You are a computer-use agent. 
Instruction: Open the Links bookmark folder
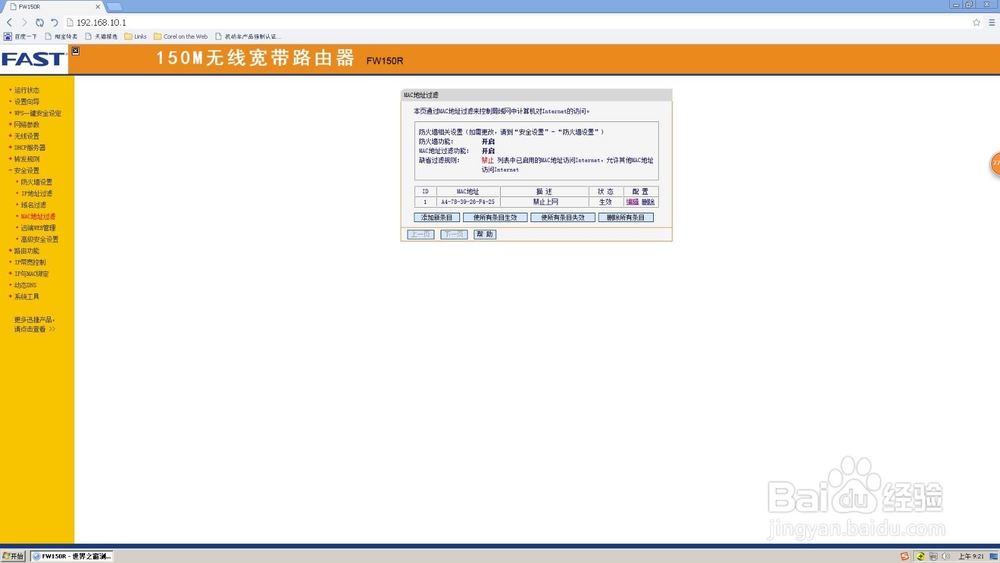pyautogui.click(x=135, y=36)
